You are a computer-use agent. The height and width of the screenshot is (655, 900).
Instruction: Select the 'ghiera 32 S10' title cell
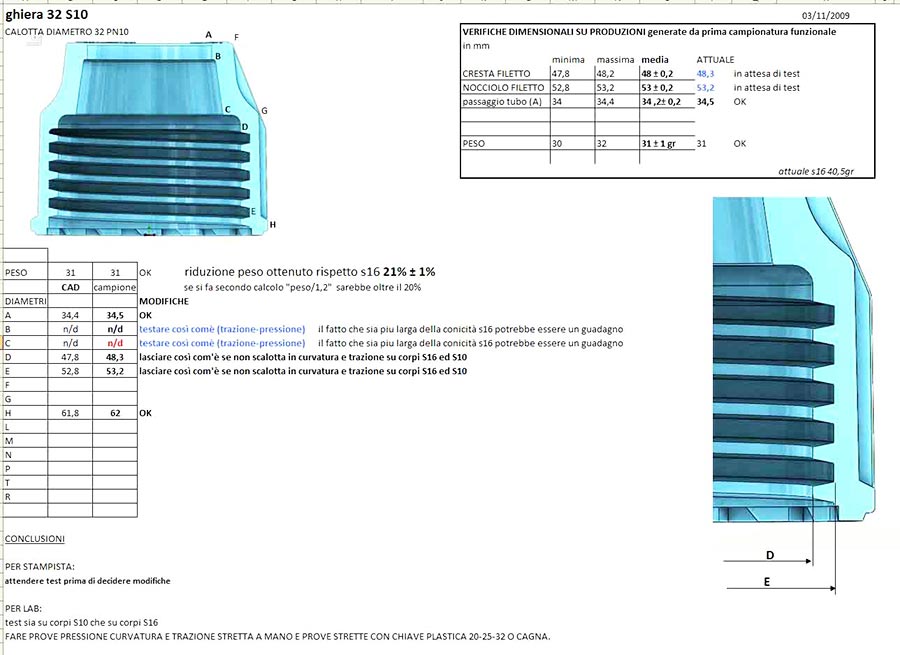[x=46, y=14]
